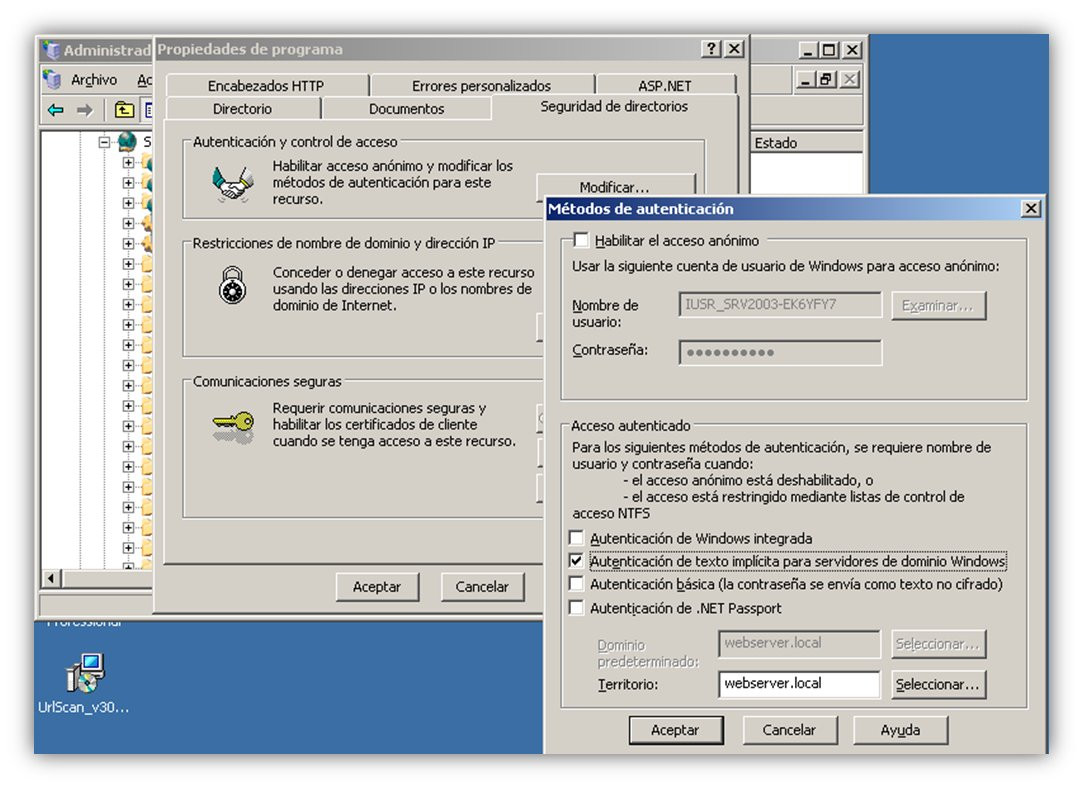Screen dimensions: 1083x788
Task: Check Autenticación básica option
Action: pyautogui.click(x=576, y=584)
